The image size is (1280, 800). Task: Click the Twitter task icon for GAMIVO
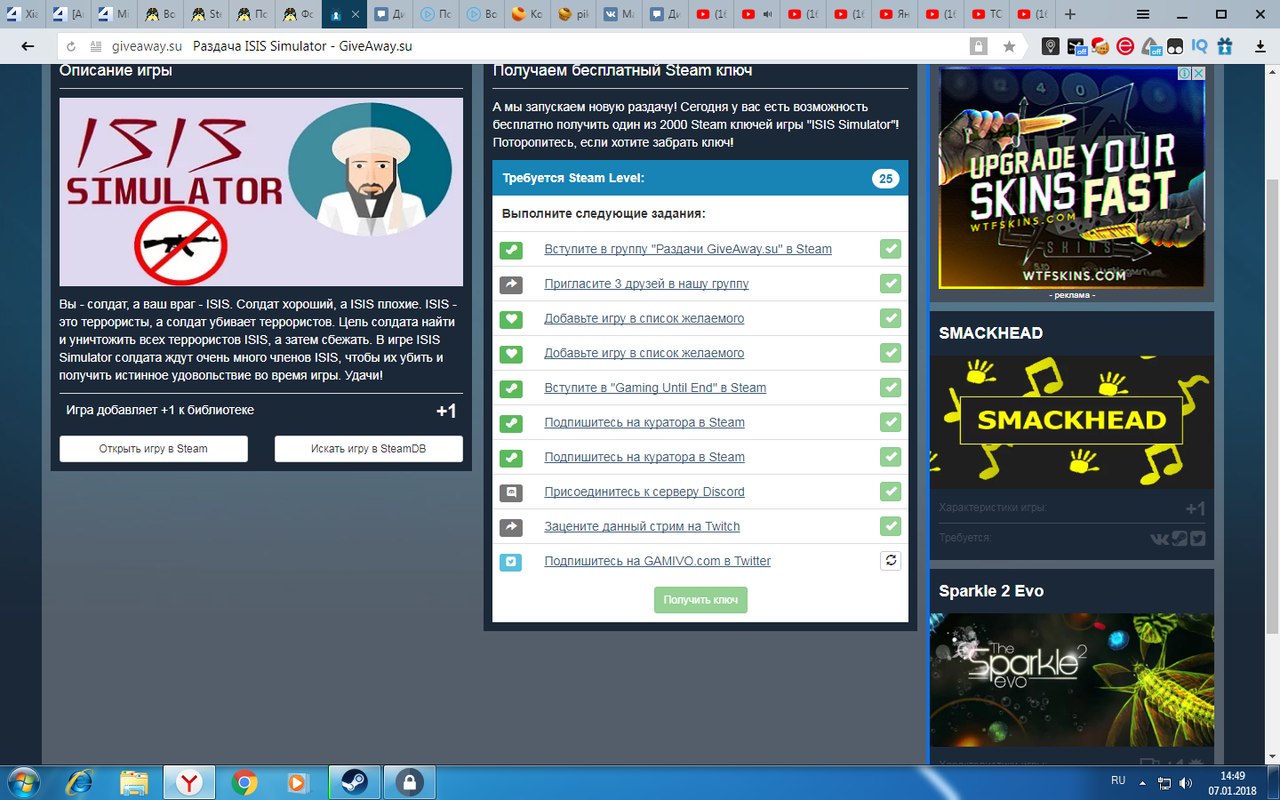pyautogui.click(x=511, y=561)
